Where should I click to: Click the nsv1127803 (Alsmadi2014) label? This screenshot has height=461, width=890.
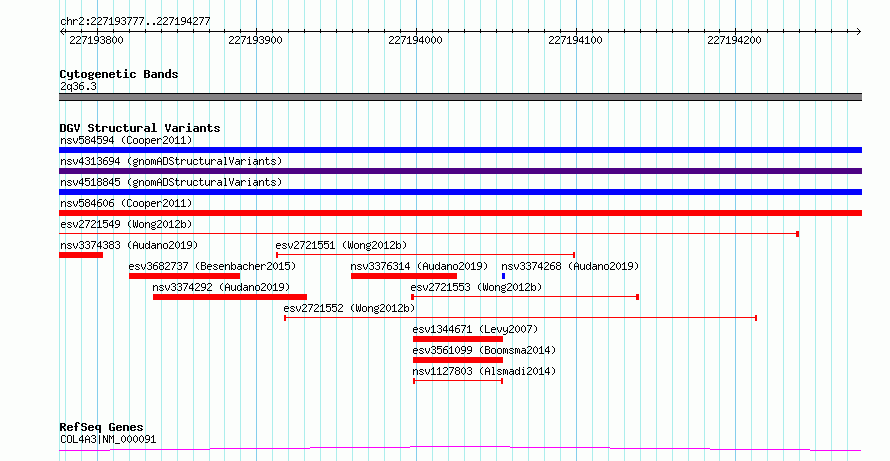tap(484, 371)
